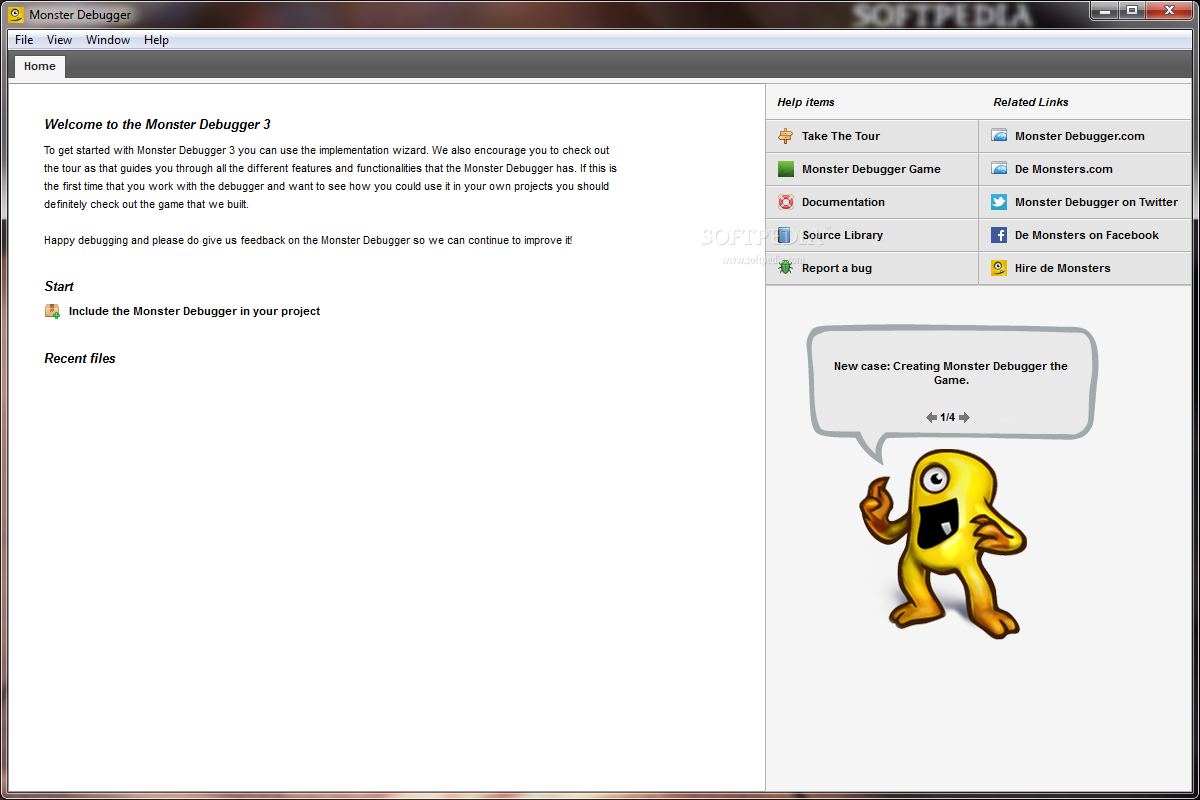Screen dimensions: 1200x800
Task: Click Hire de Monsters link
Action: 1085,268
